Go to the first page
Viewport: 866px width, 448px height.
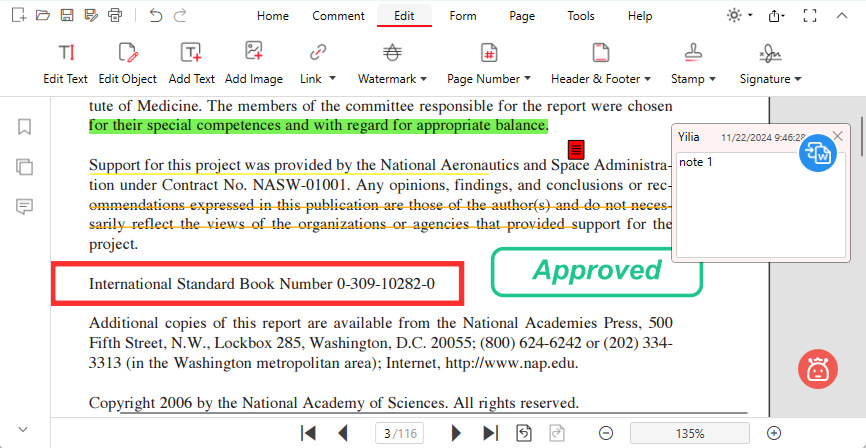308,433
